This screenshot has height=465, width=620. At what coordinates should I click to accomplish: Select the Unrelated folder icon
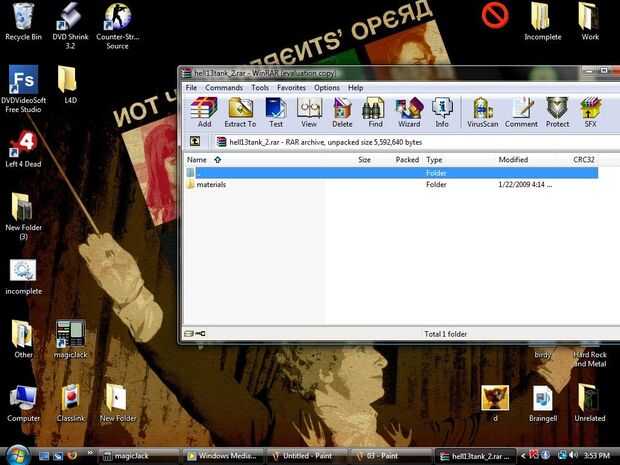pyautogui.click(x=590, y=404)
